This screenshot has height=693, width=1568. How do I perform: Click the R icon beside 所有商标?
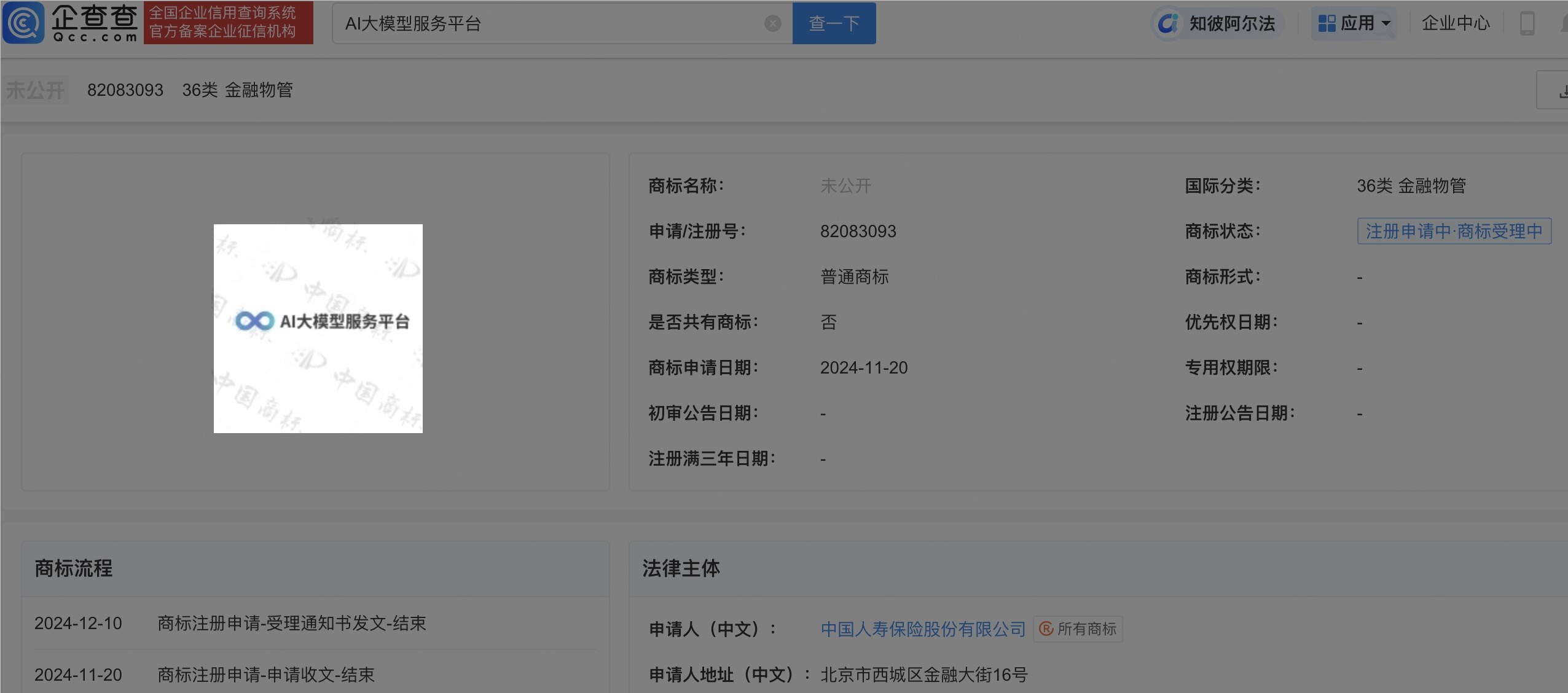[x=1046, y=628]
